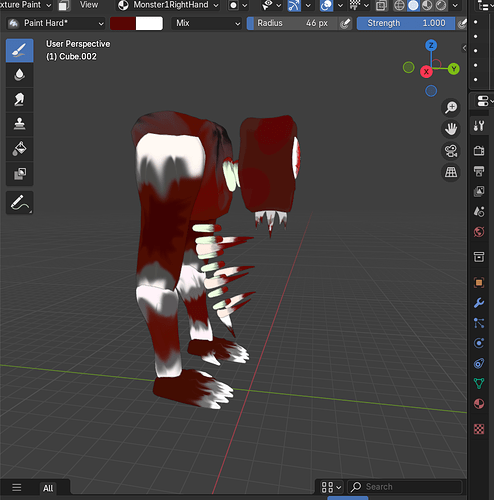Toggle the camera view icon
494x500 pixels.
pyautogui.click(x=451, y=151)
